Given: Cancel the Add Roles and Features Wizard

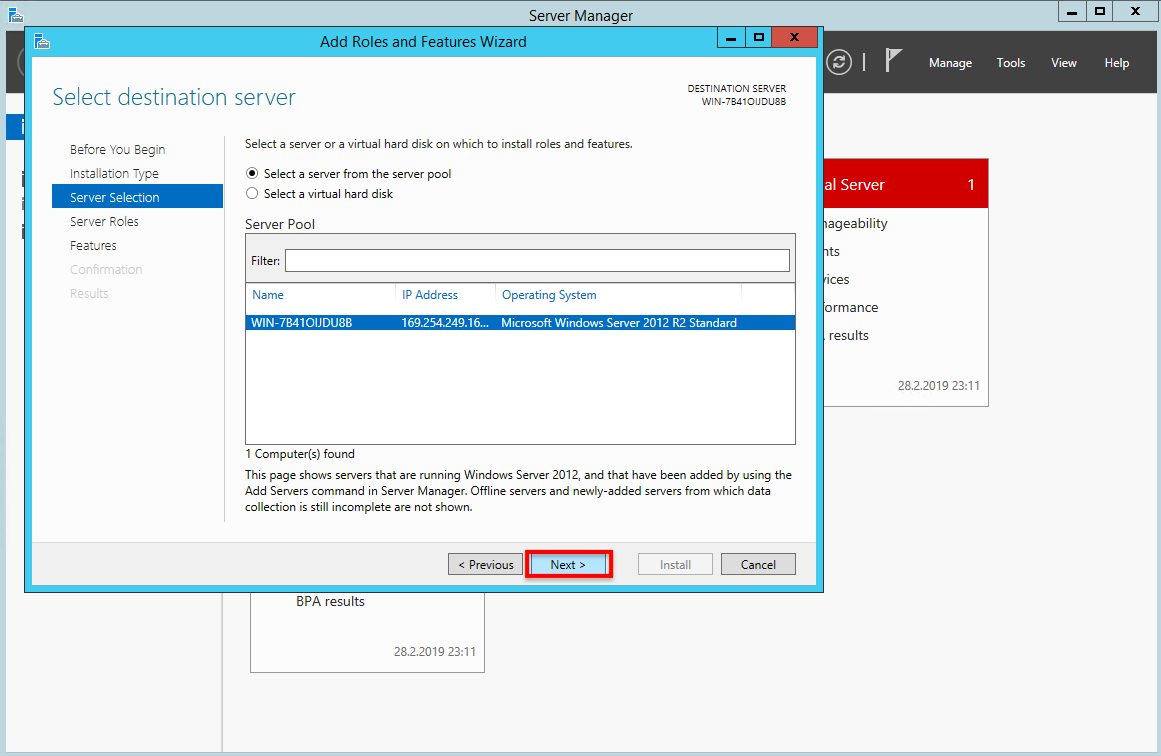Looking at the screenshot, I should (x=758, y=564).
